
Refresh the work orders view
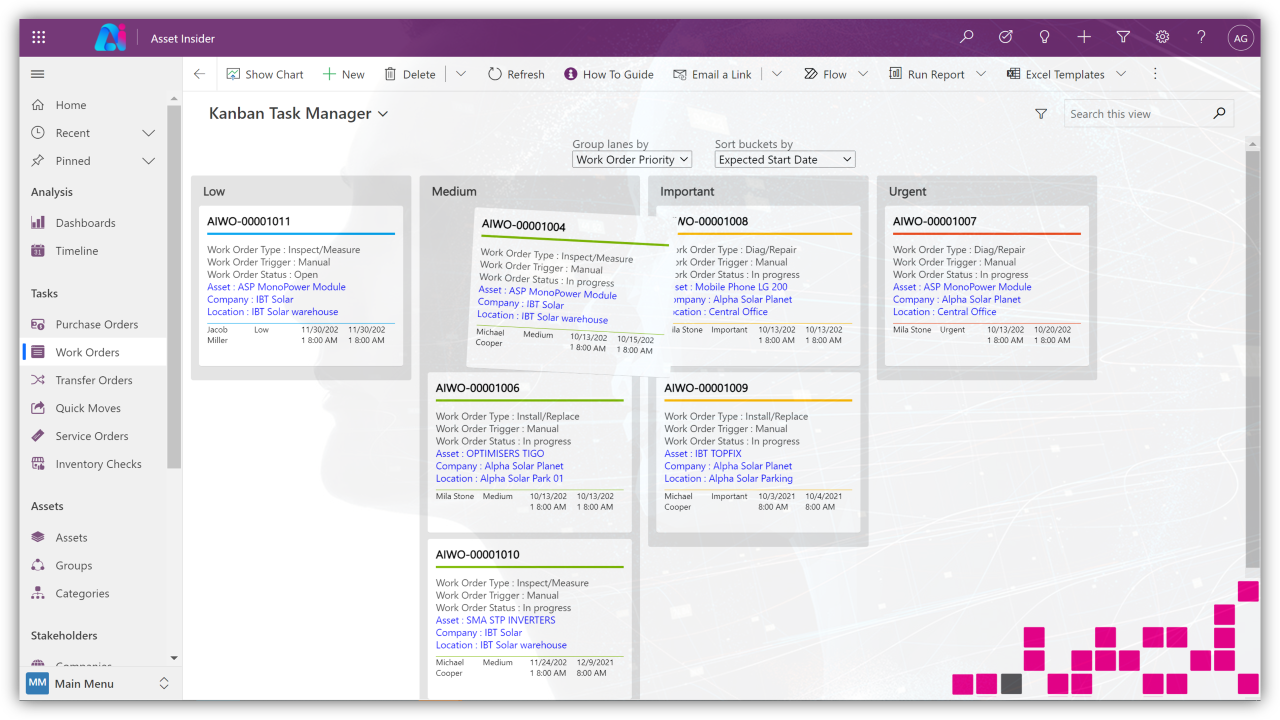(x=515, y=73)
